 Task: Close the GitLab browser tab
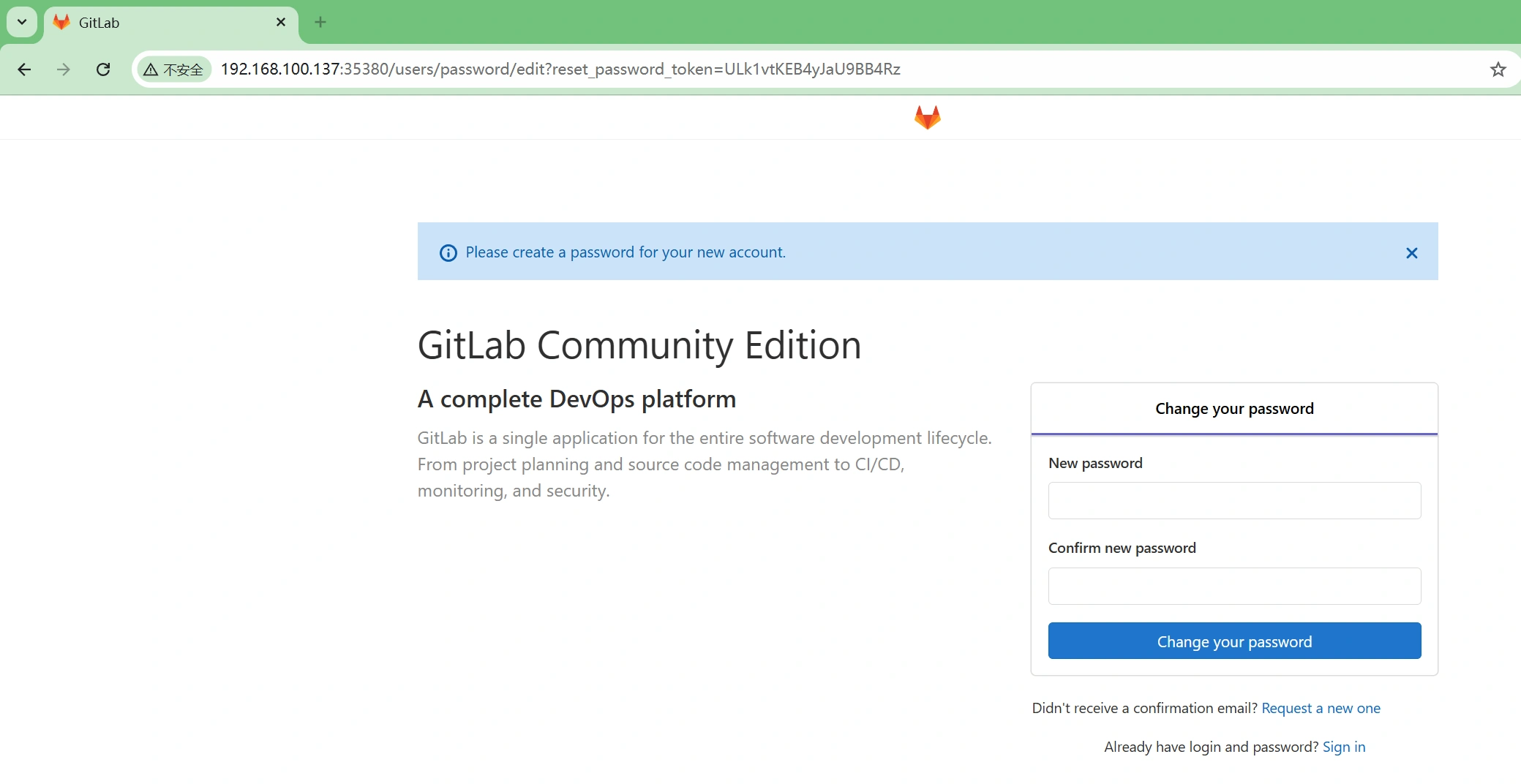pyautogui.click(x=280, y=23)
